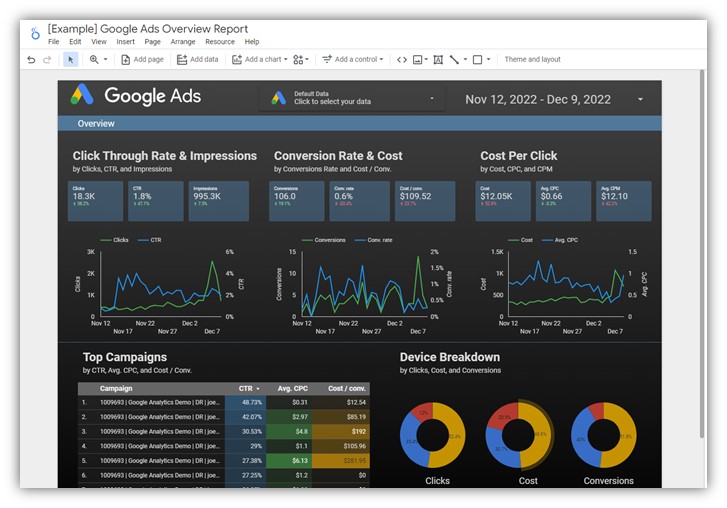
Task: Select the rectangle shape tool
Action: click(x=477, y=60)
